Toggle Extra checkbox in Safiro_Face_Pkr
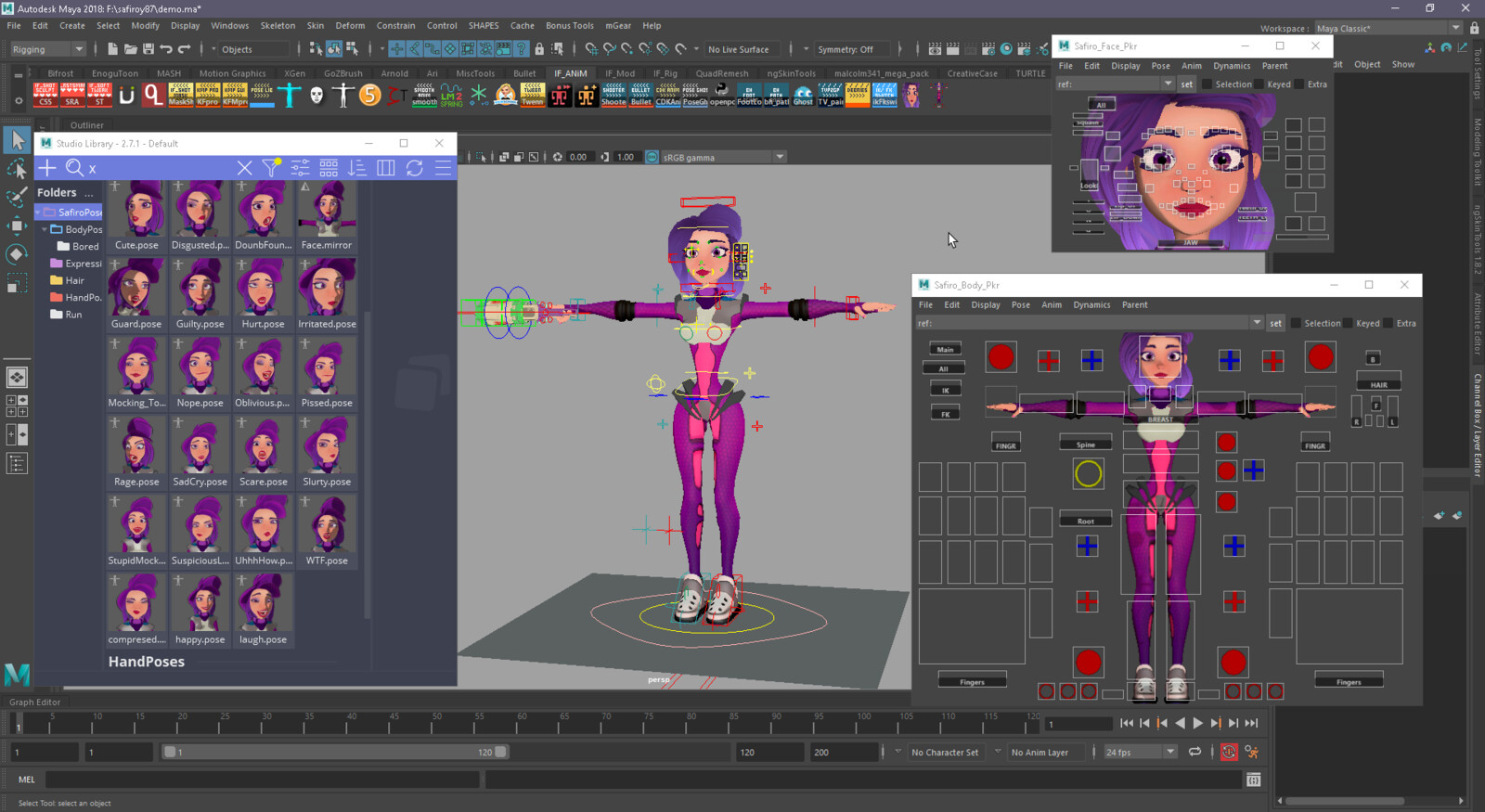This screenshot has height=812, width=1485. 1299,84
